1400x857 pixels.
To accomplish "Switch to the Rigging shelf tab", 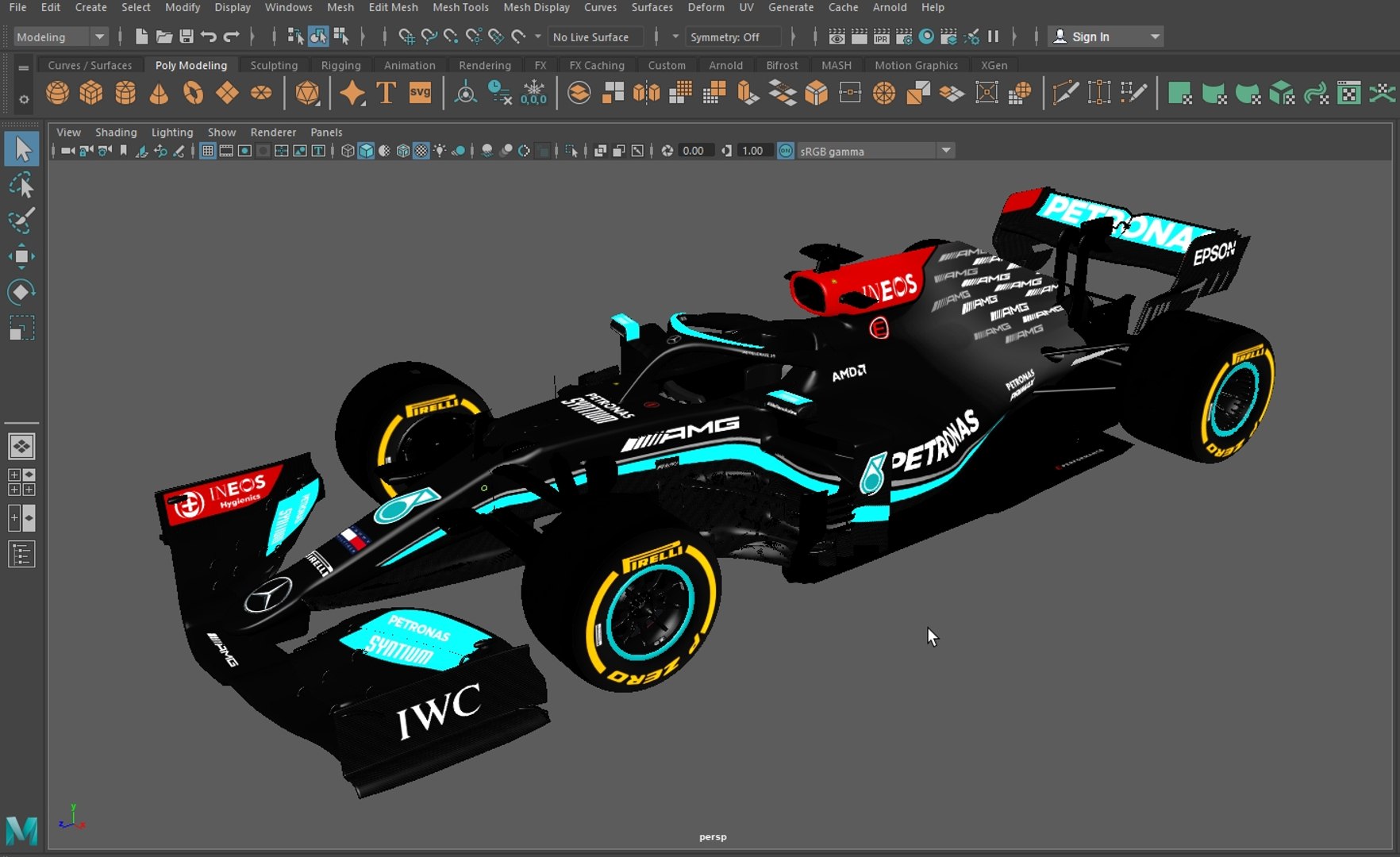I will pyautogui.click(x=340, y=65).
